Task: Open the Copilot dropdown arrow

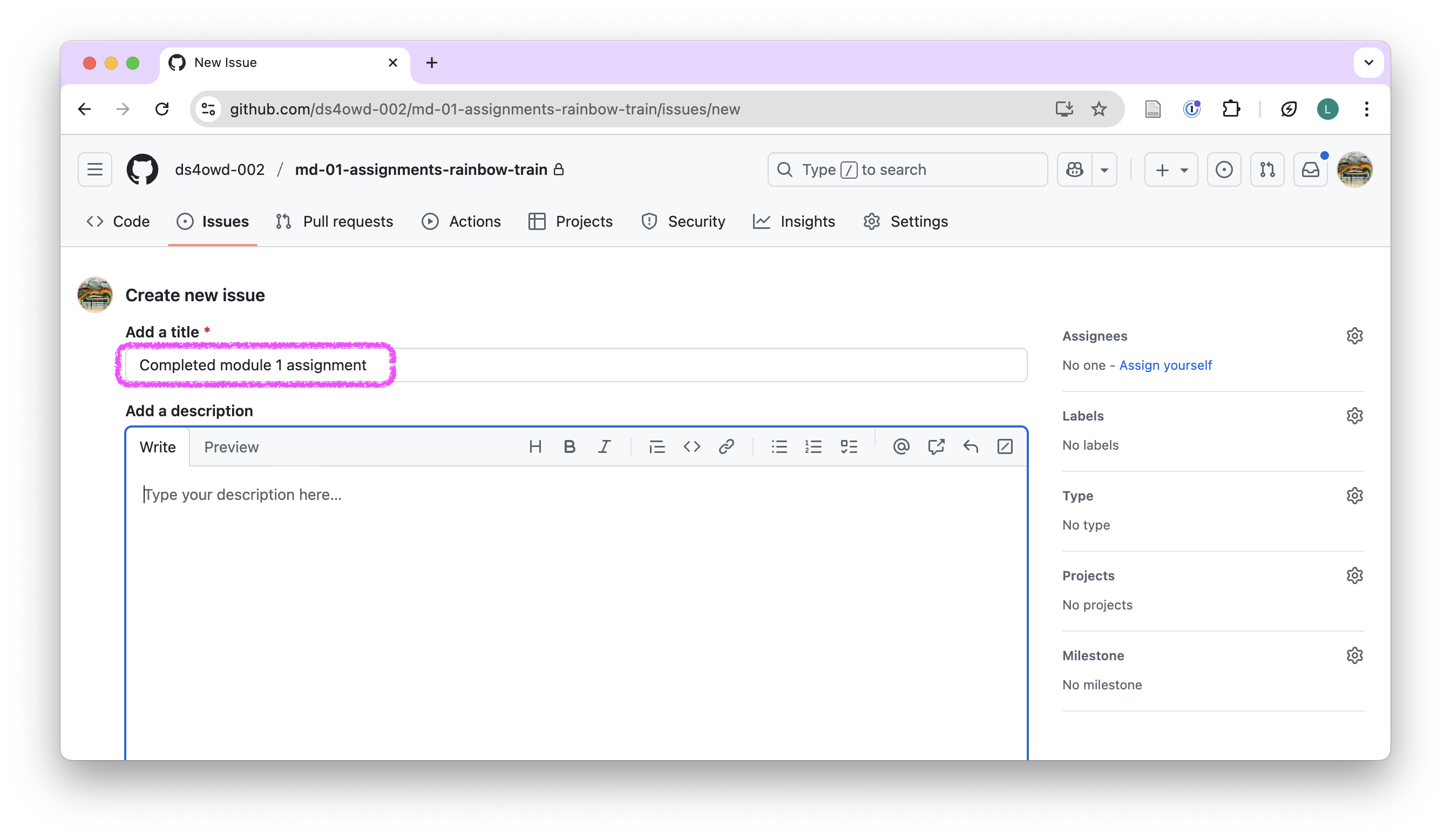Action: [x=1104, y=170]
